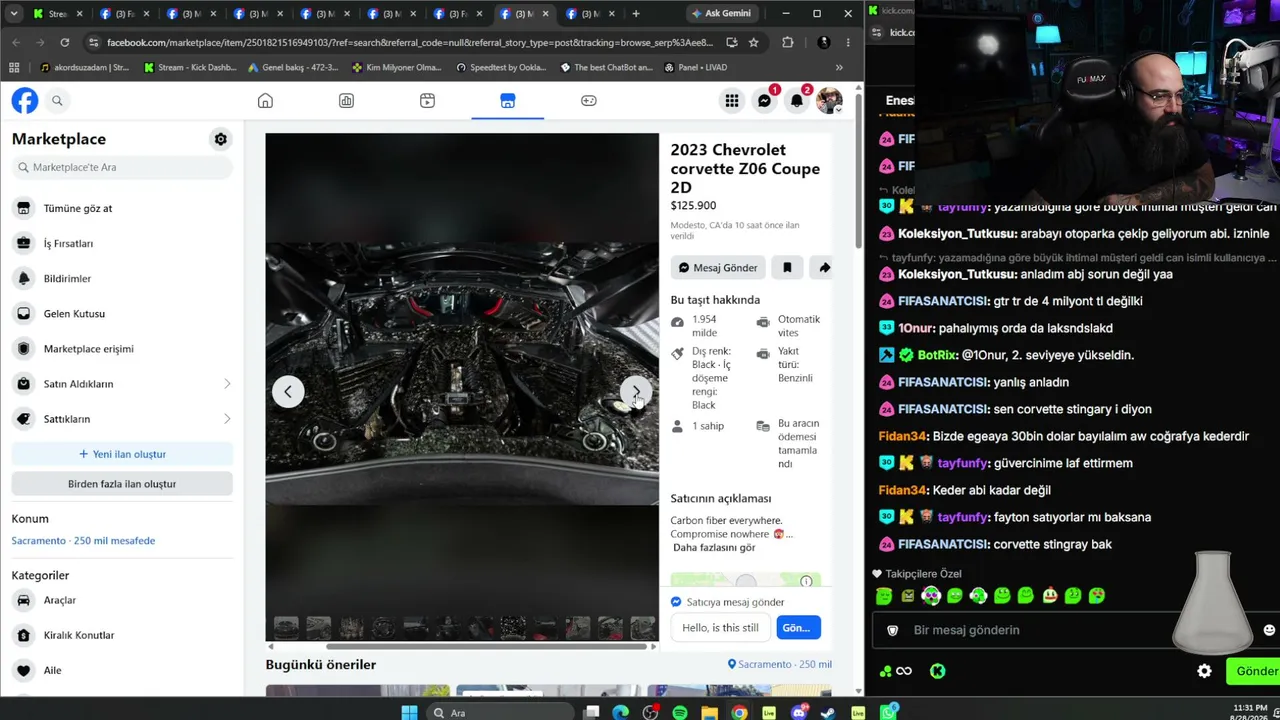Click the map info icon
1280x720 pixels.
(806, 581)
